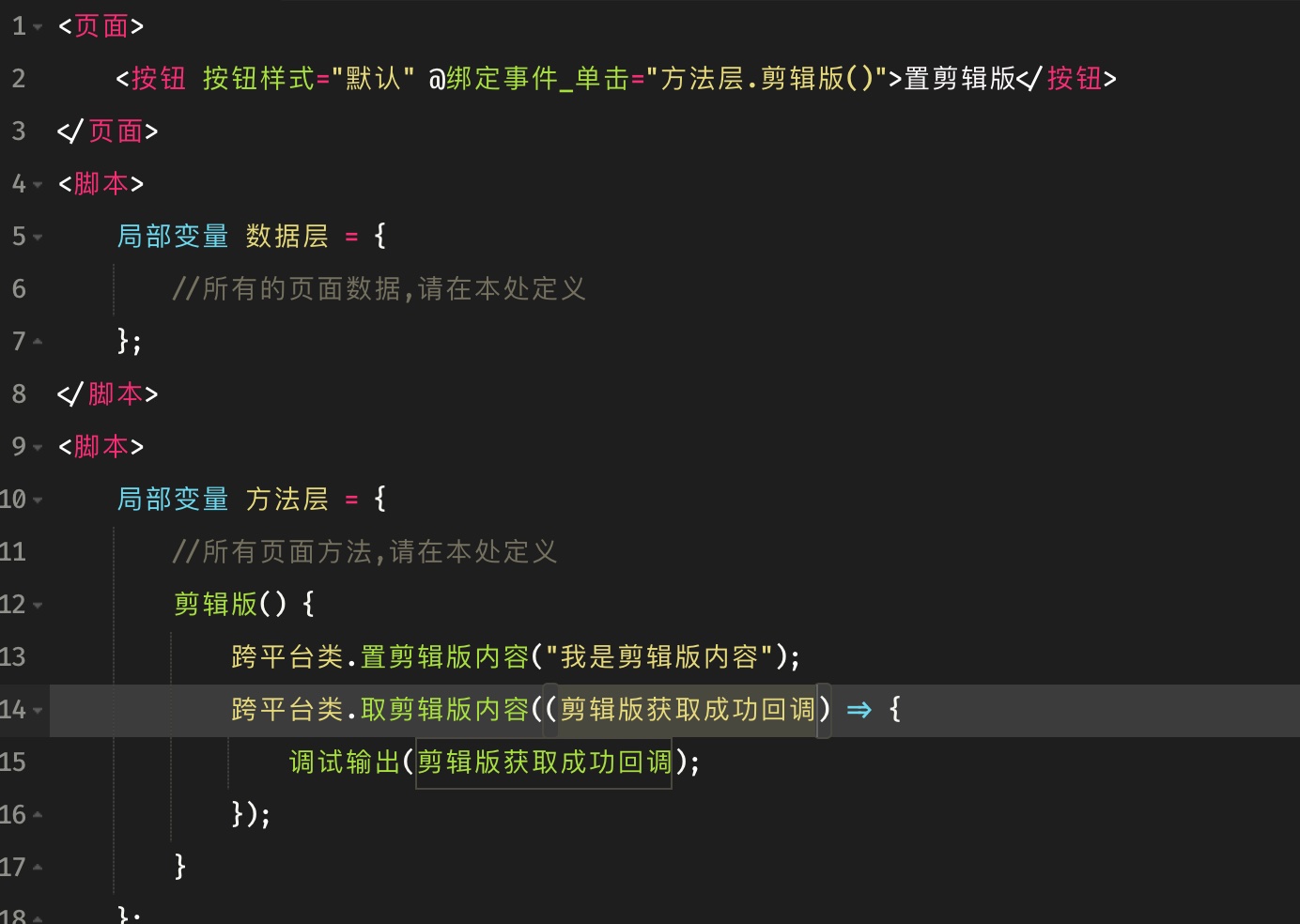Click the "默认" attribute value
The height and width of the screenshot is (924, 1300).
click(373, 79)
